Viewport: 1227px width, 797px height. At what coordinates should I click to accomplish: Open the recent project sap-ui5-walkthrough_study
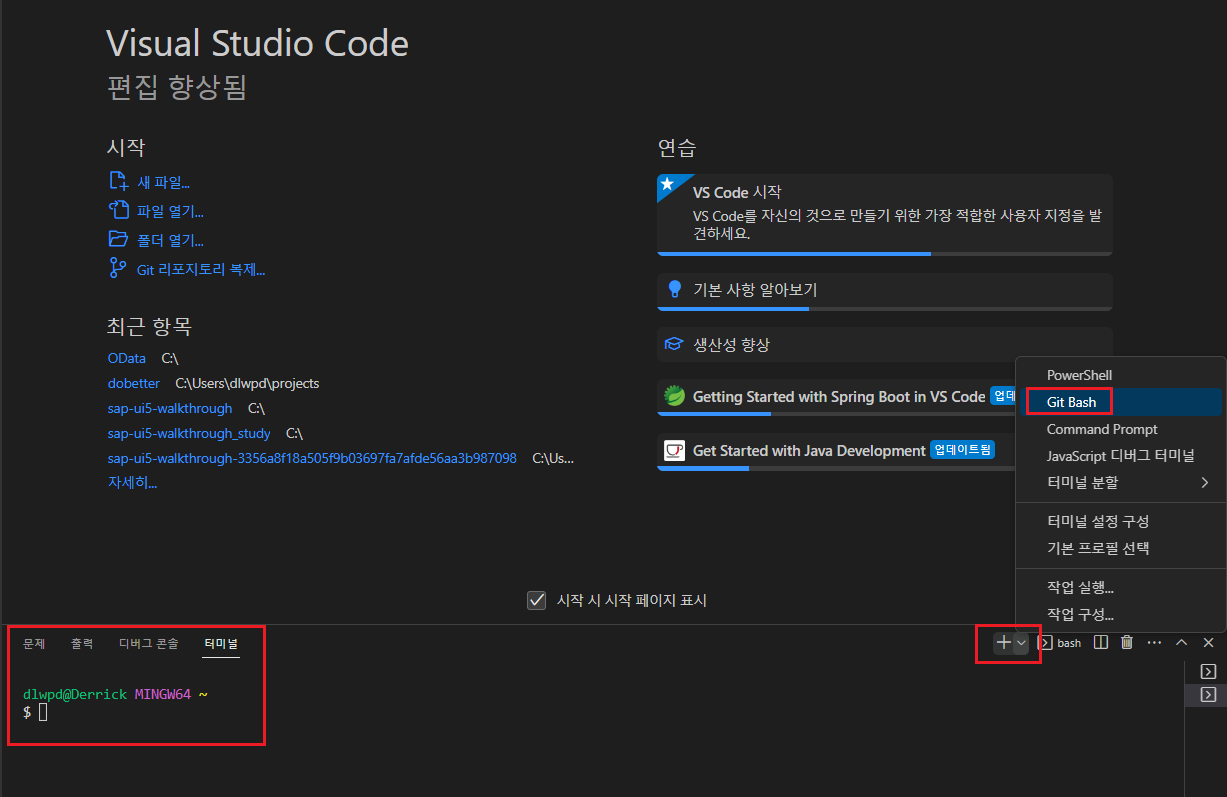[189, 433]
